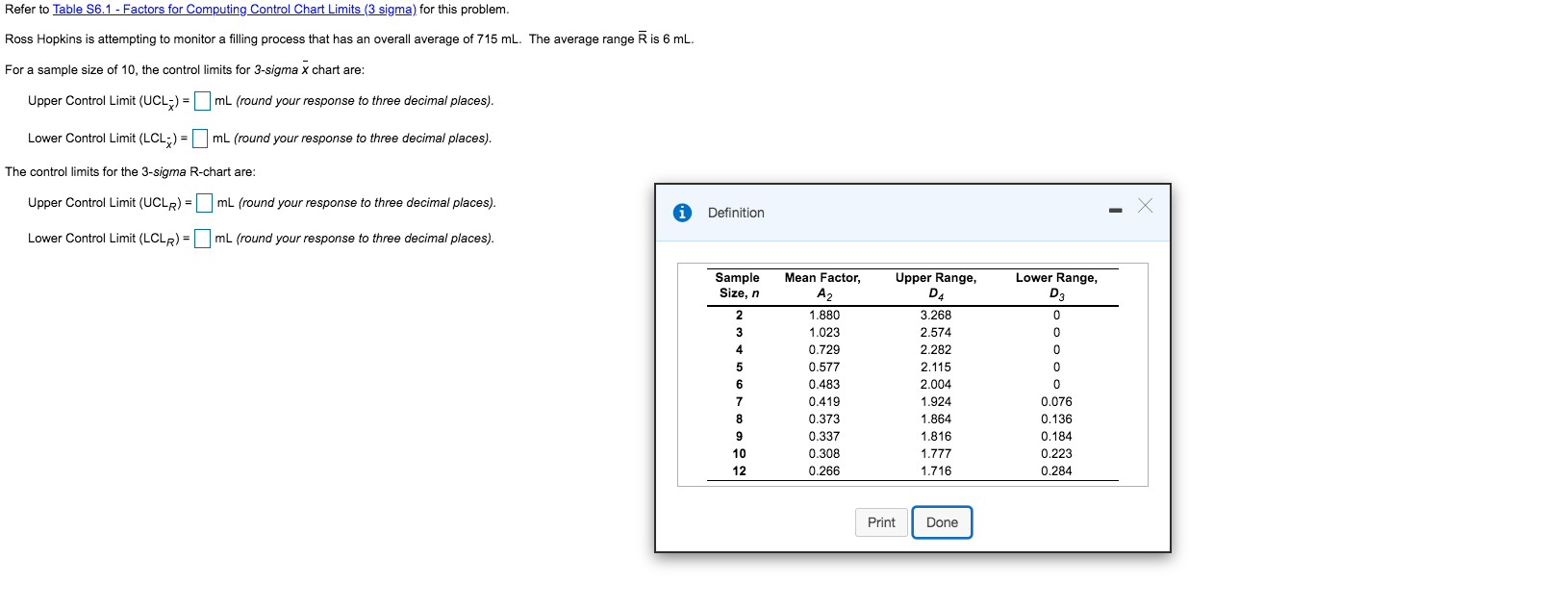The height and width of the screenshot is (609, 1568).
Task: Select the D4 value 1.864
Action: 935,419
